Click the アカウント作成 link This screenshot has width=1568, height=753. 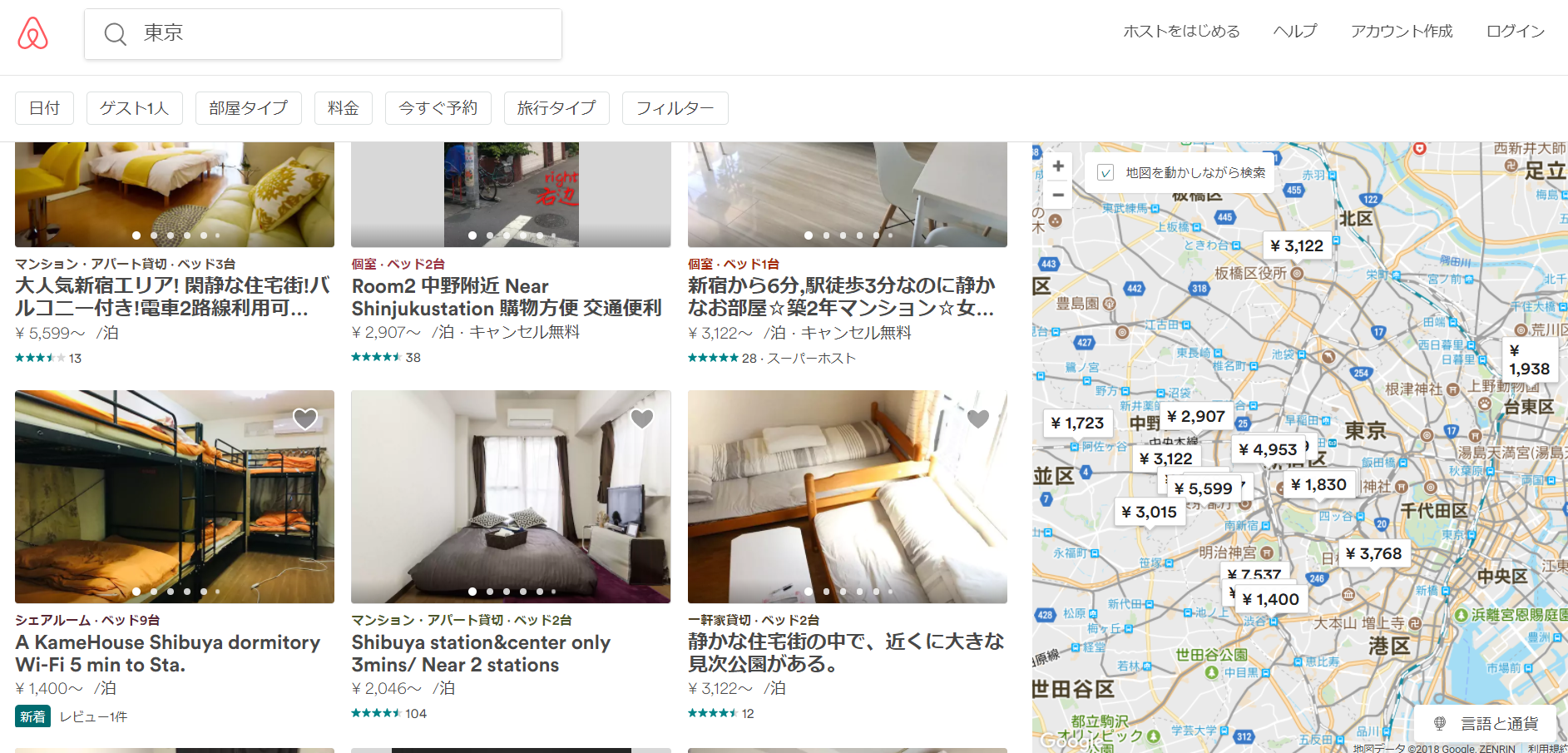[1401, 32]
